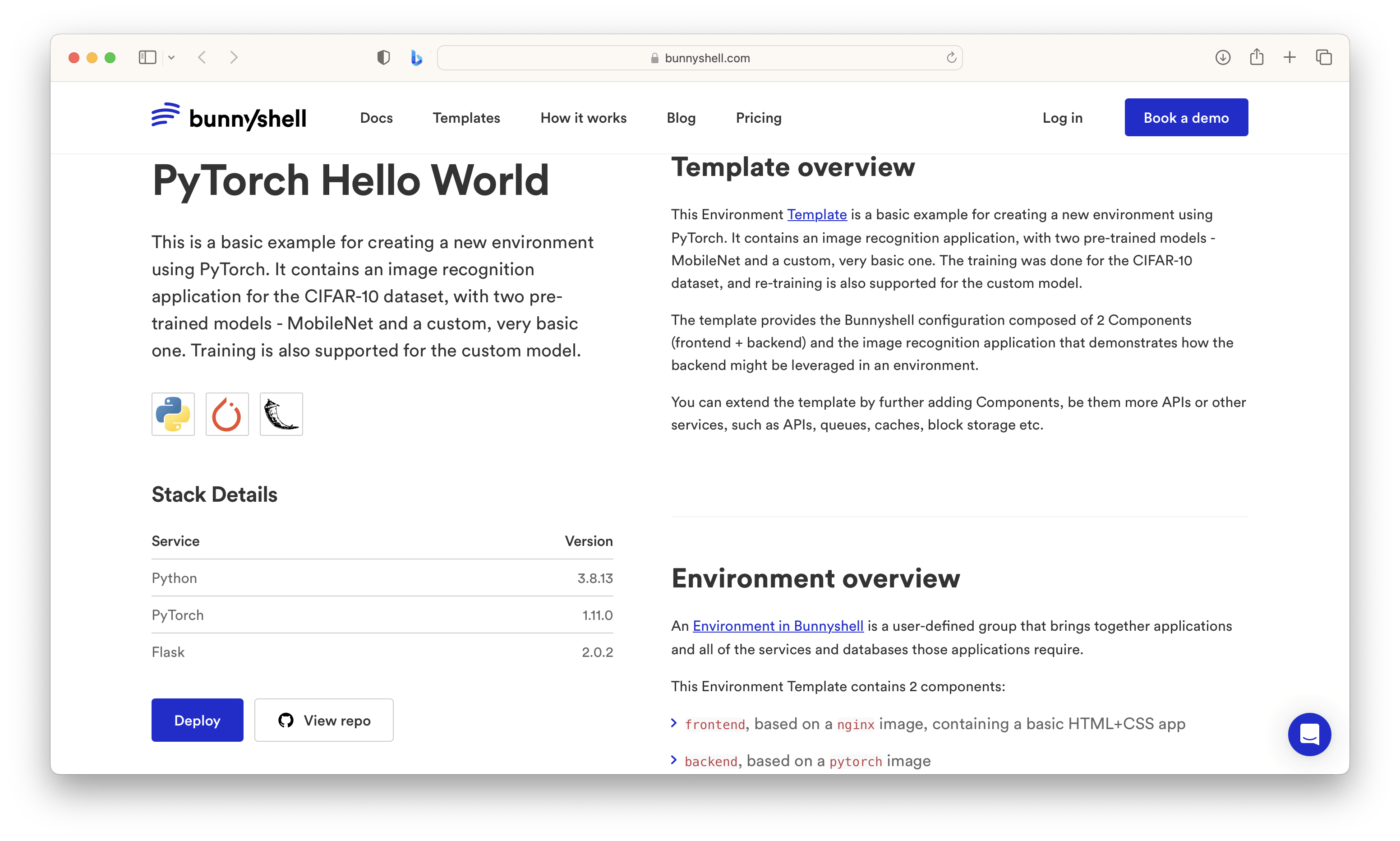The width and height of the screenshot is (1400, 841).
Task: Go to the Pricing page
Action: [758, 118]
